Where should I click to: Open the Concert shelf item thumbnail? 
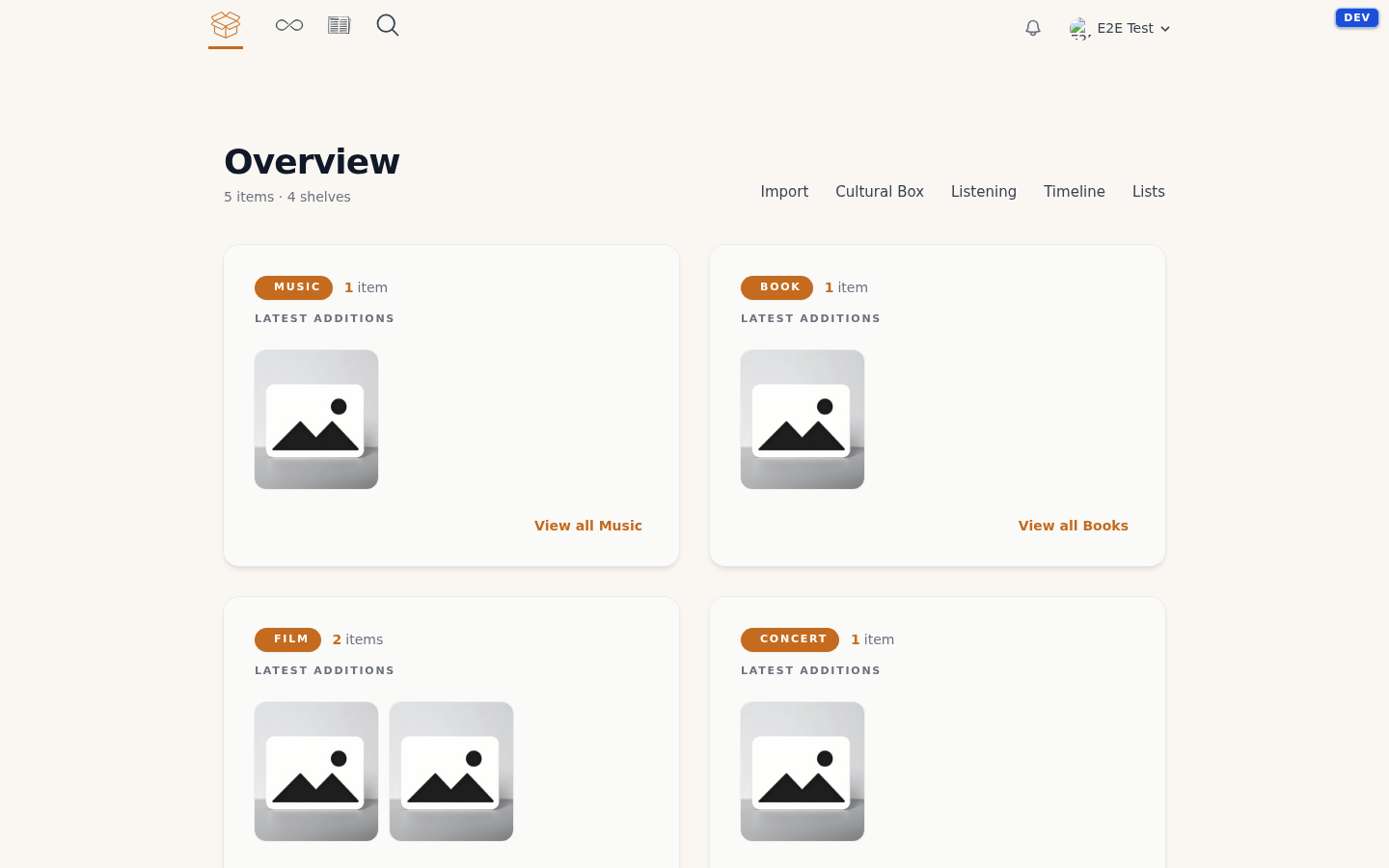(803, 772)
